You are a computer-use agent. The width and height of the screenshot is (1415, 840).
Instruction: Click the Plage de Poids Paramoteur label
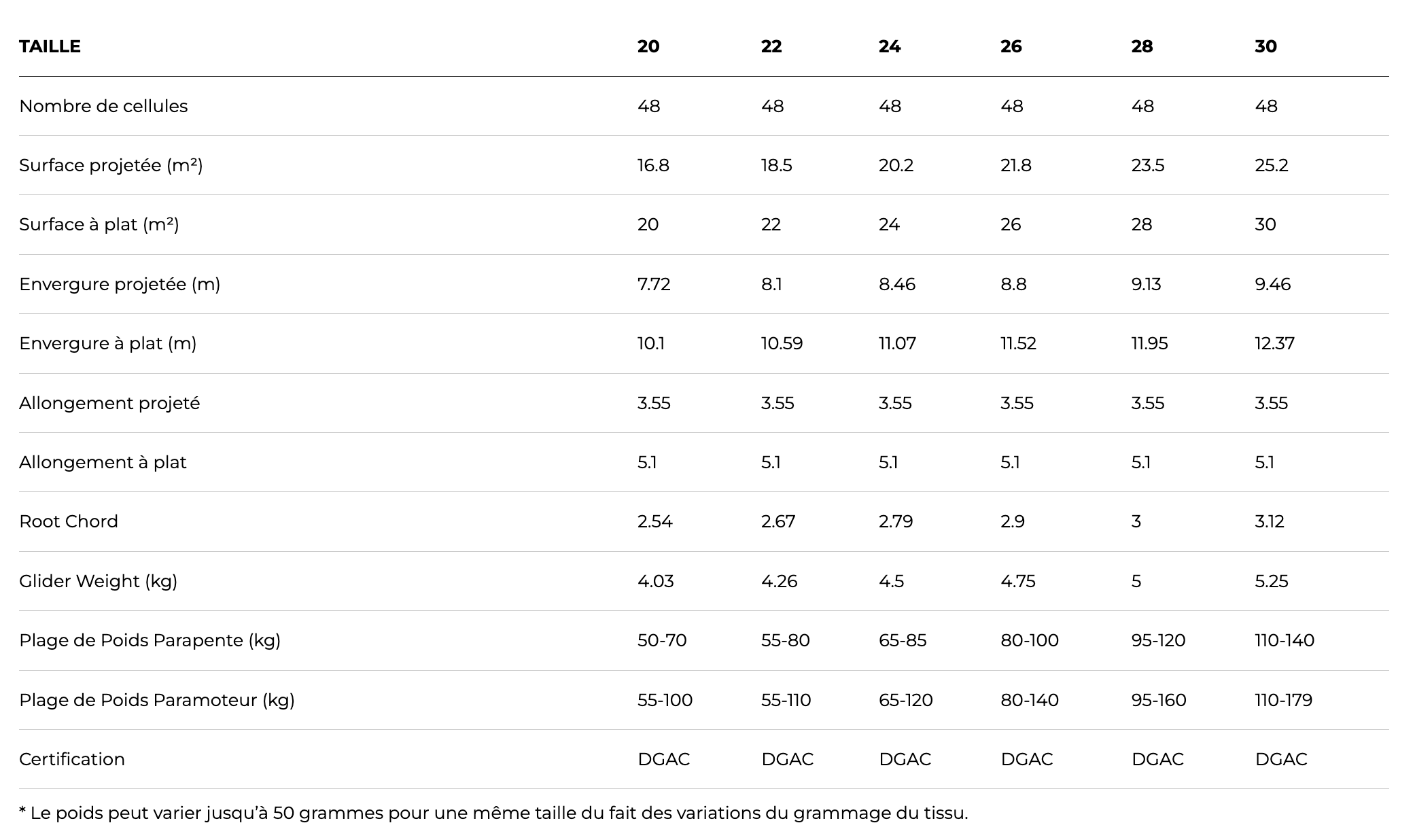point(157,700)
